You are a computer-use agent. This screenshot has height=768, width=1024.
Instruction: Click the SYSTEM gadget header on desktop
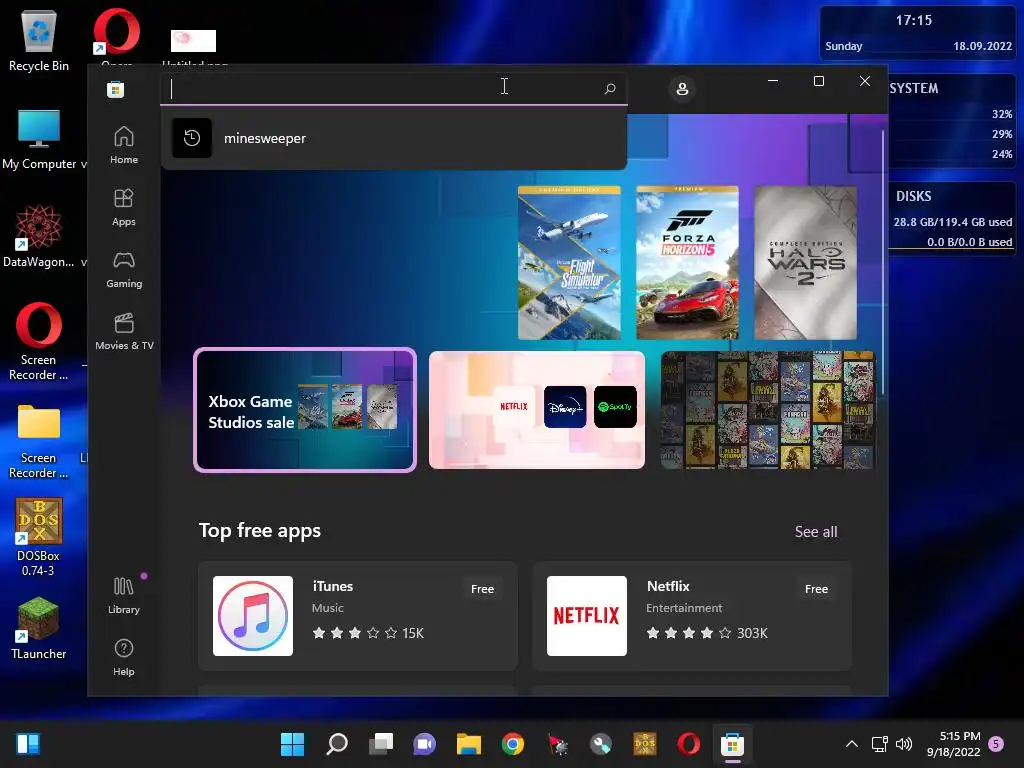(x=914, y=88)
